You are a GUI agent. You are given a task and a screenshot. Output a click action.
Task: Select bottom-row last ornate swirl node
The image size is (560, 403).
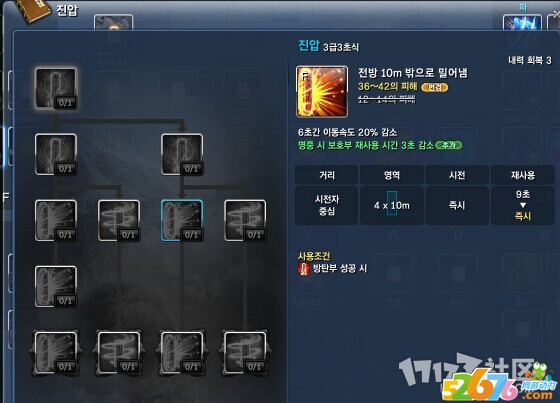245,353
